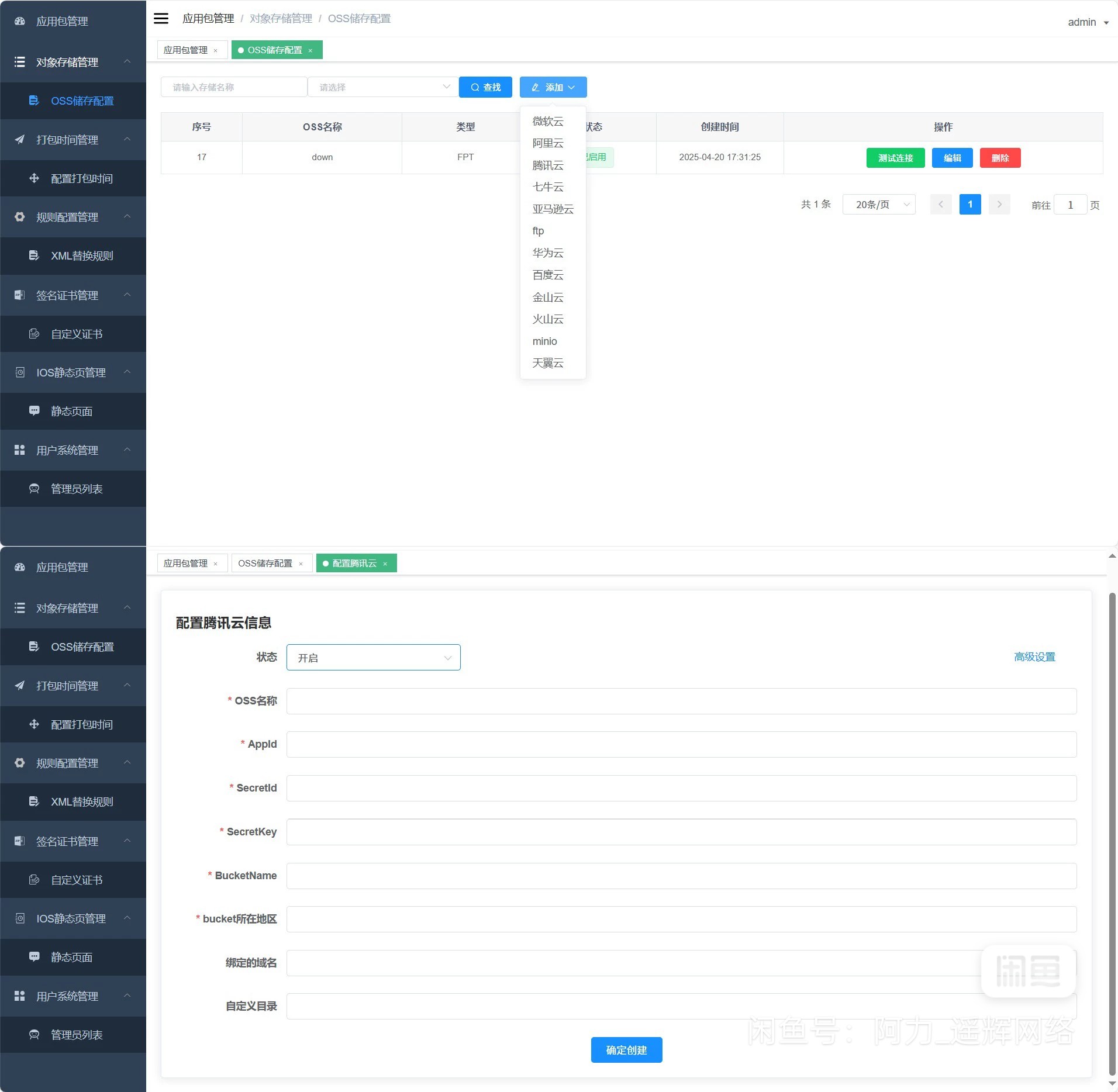The height and width of the screenshot is (1092, 1118).
Task: Click the BucketName input field
Action: pos(681,876)
